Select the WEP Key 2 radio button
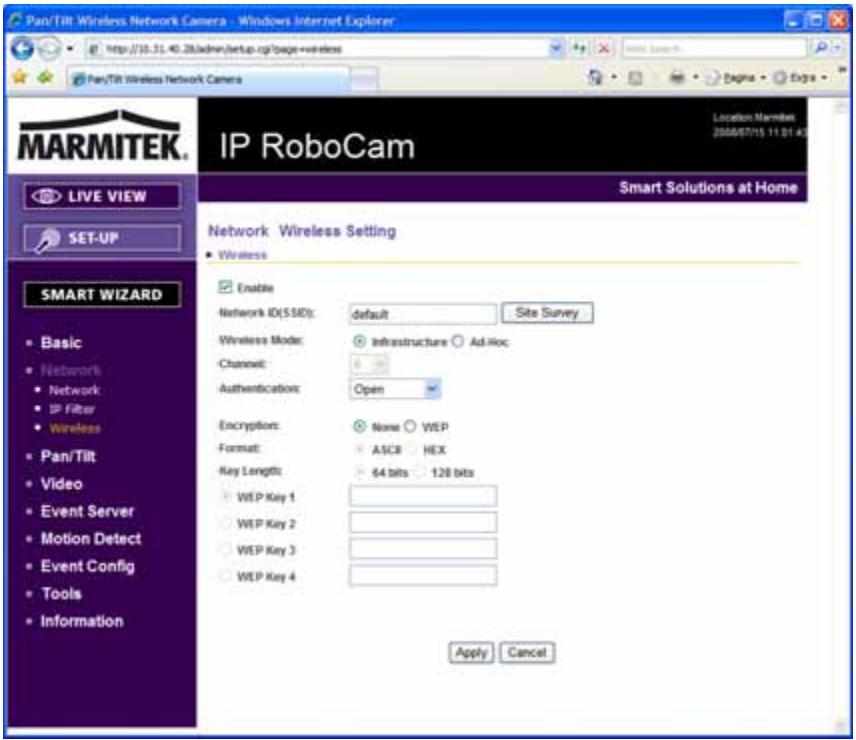This screenshot has height=740, width=856. 225,523
